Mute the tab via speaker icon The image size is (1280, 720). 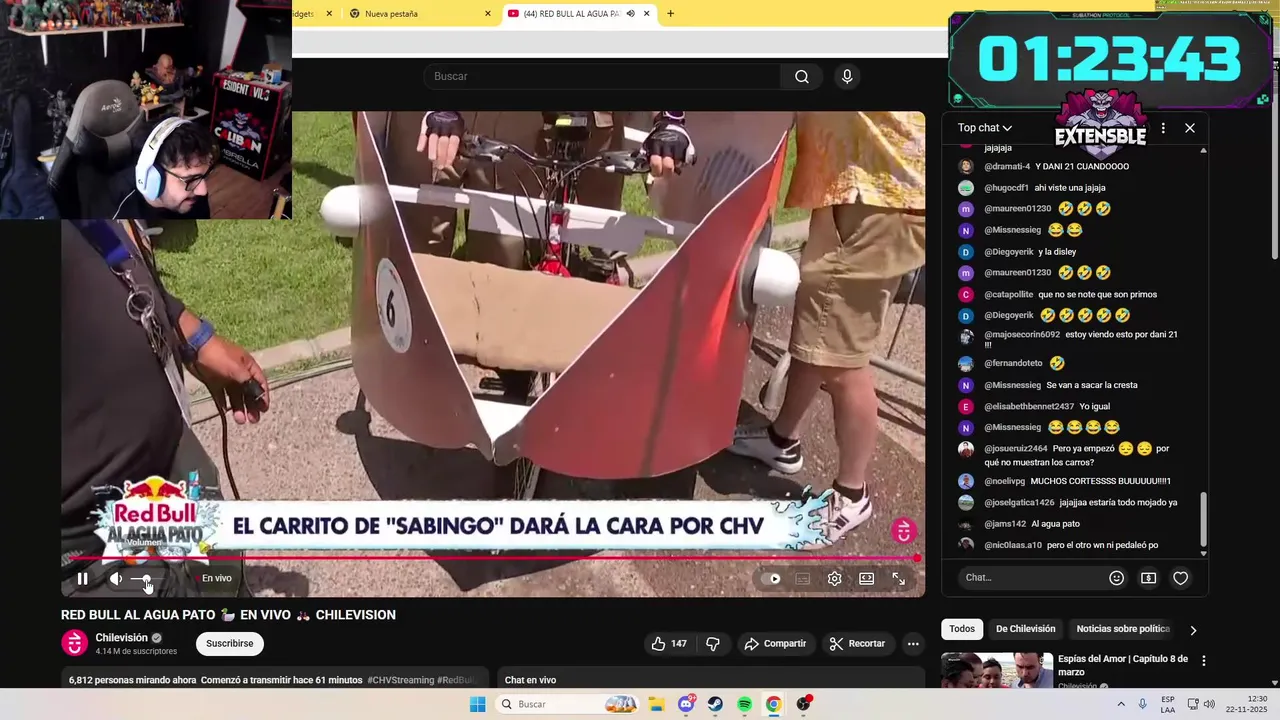point(630,13)
